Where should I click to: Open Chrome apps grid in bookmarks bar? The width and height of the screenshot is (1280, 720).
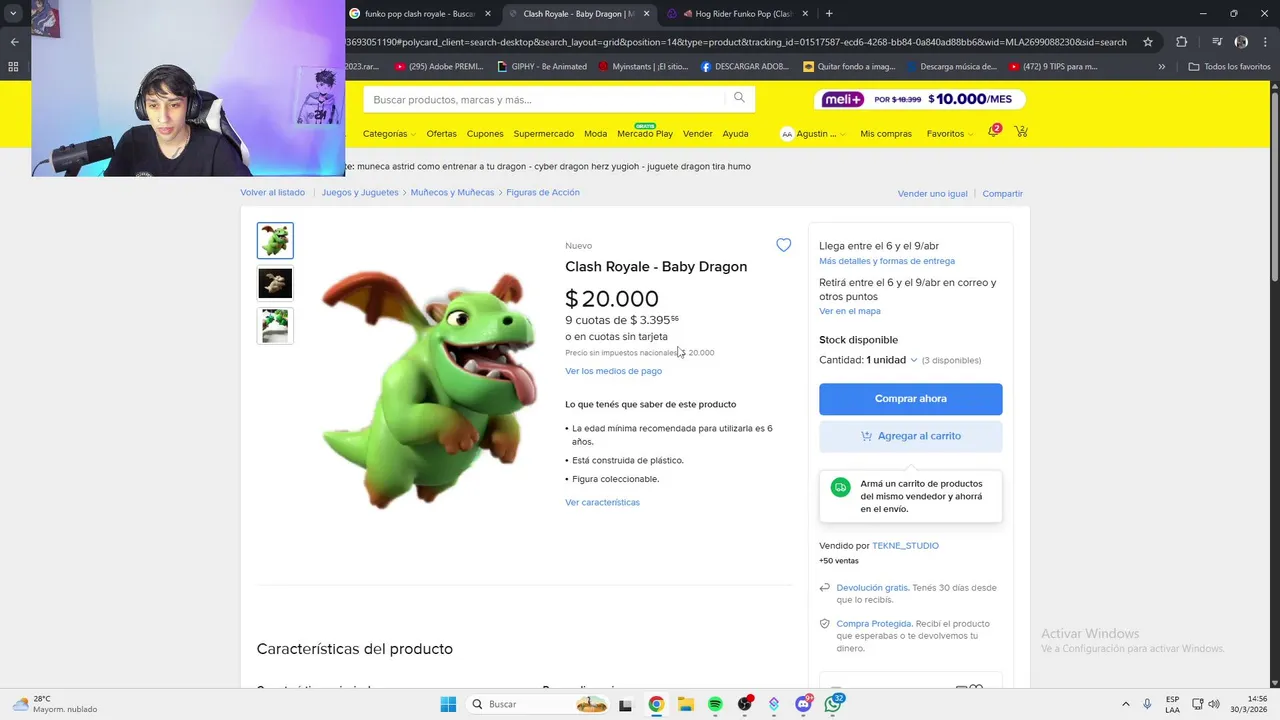pos(13,67)
